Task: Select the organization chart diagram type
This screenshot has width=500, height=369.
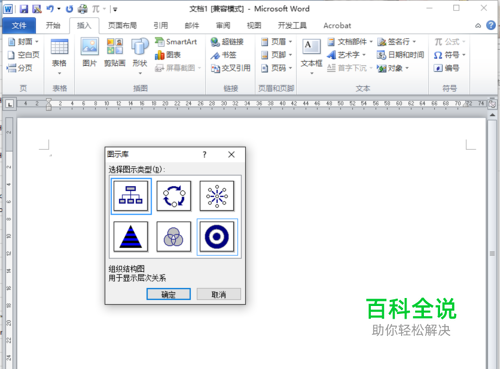Action: coord(131,196)
